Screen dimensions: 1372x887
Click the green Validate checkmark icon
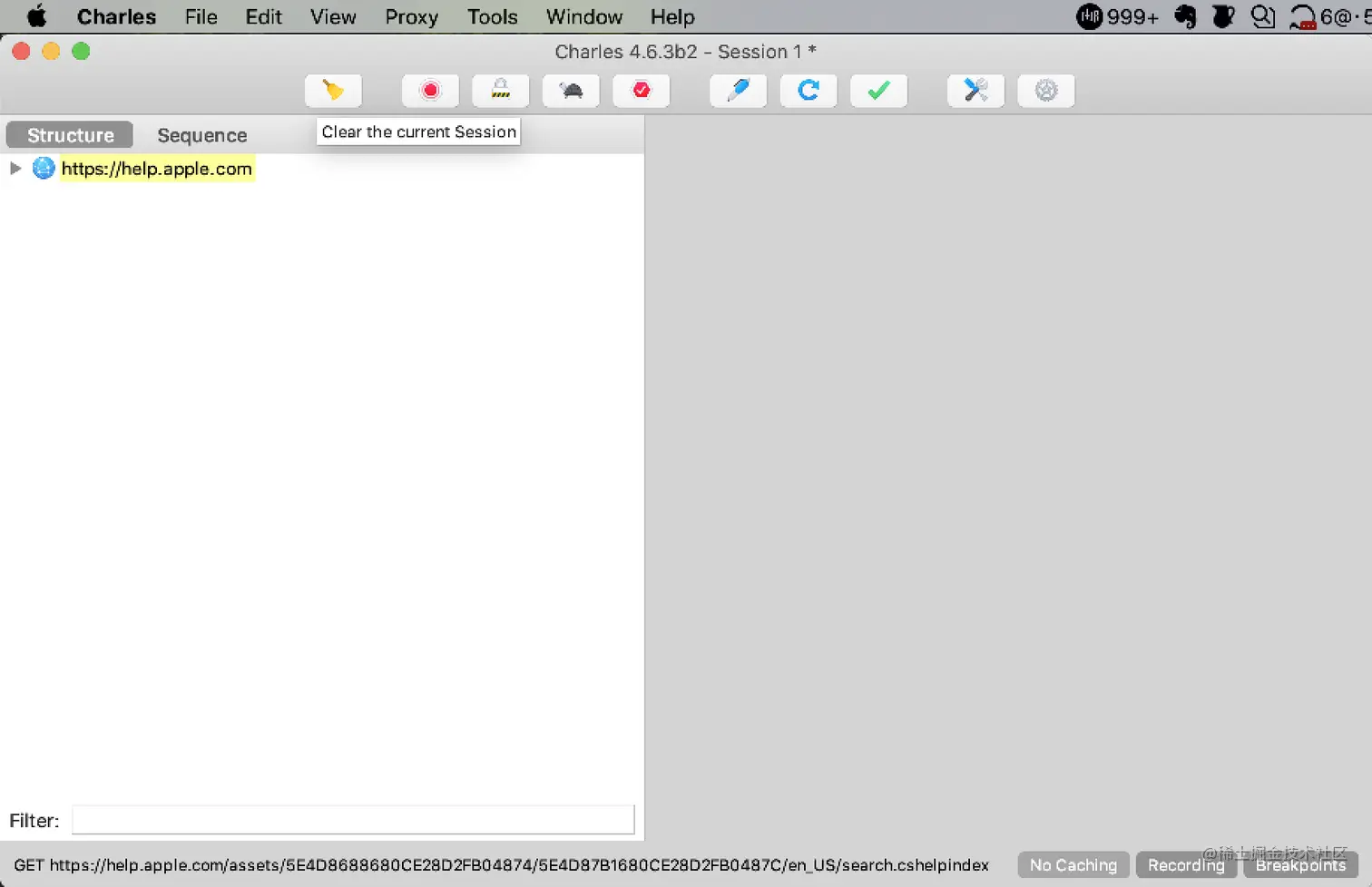click(878, 91)
